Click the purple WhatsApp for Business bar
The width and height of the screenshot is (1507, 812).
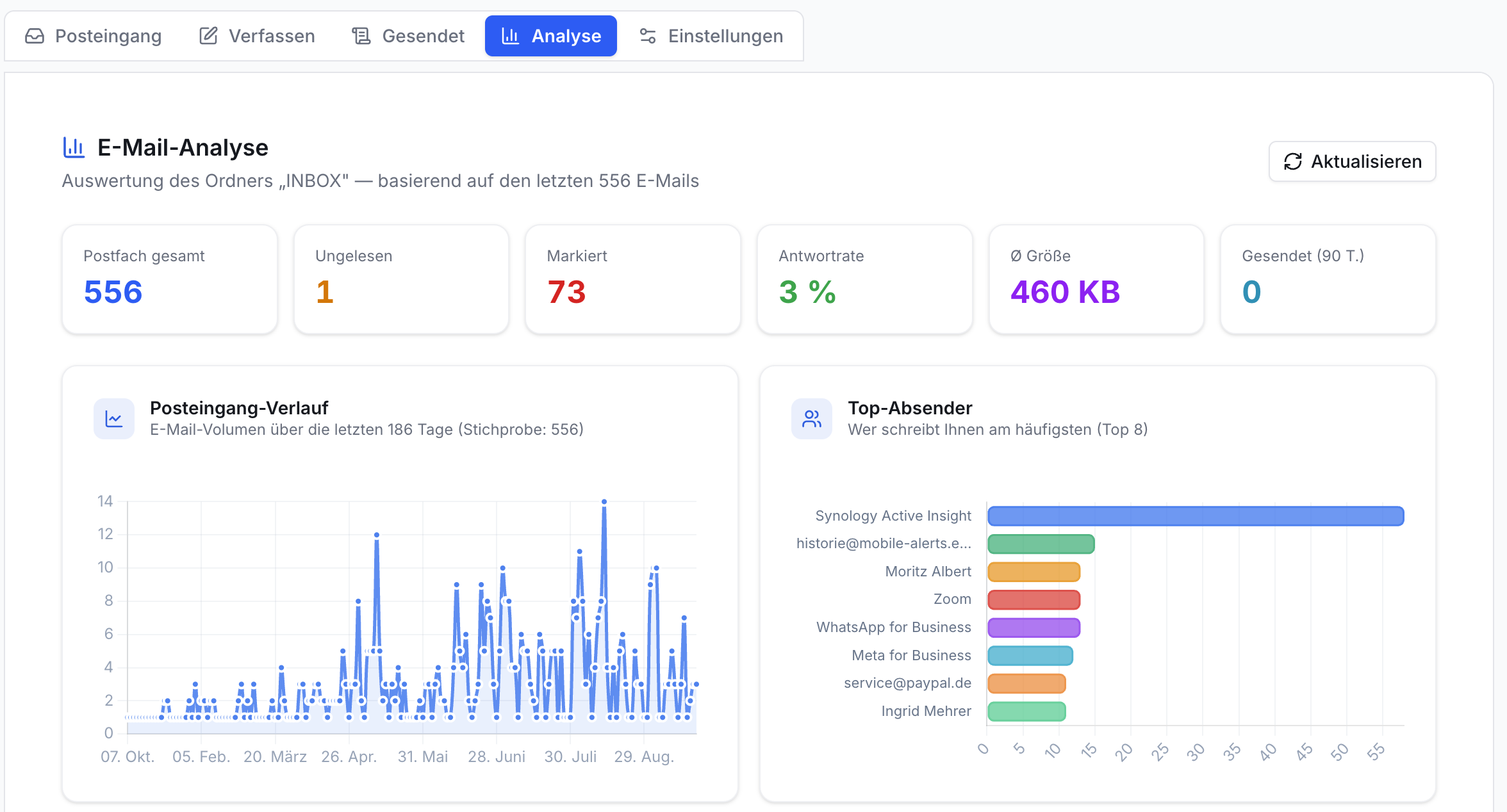click(x=1034, y=628)
